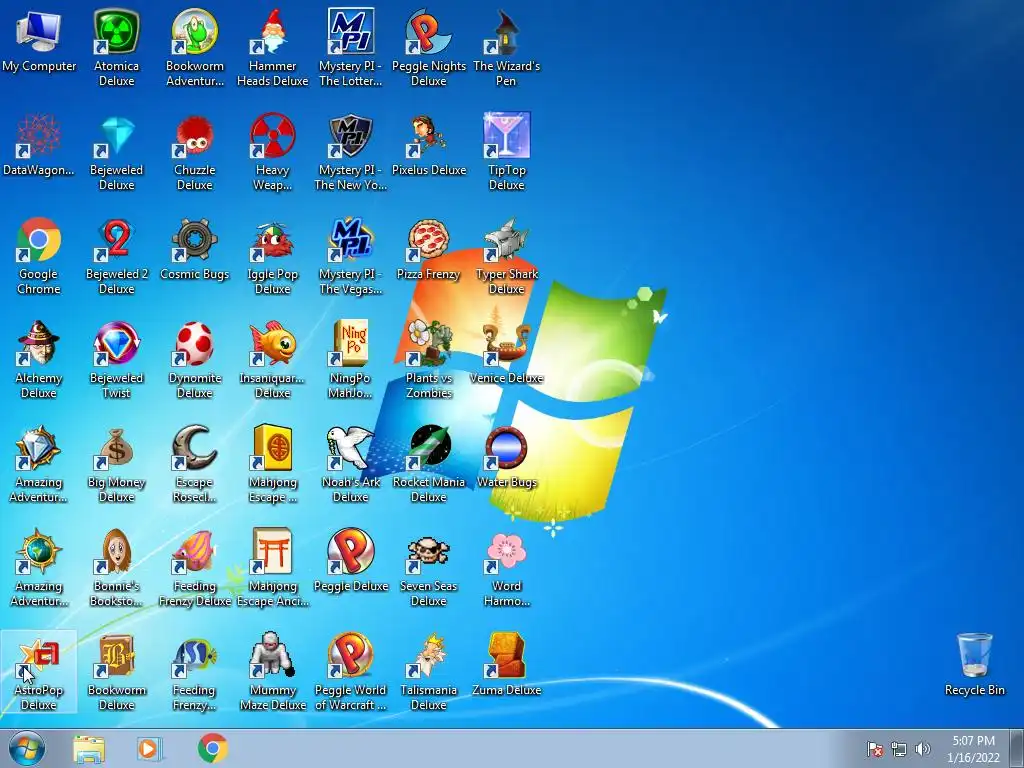Select Noah's Ark Deluxe dove icon

(x=351, y=447)
